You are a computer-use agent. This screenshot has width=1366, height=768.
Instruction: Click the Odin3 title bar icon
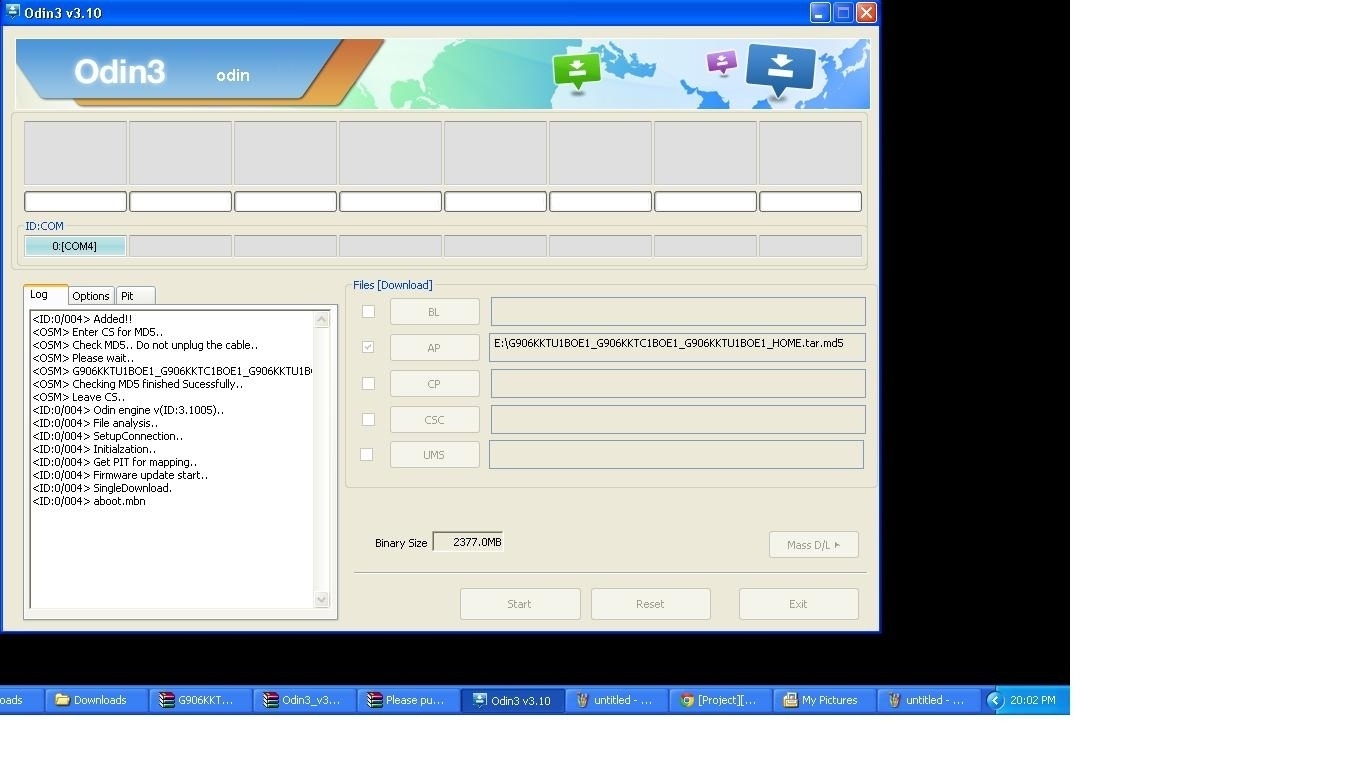coord(13,12)
